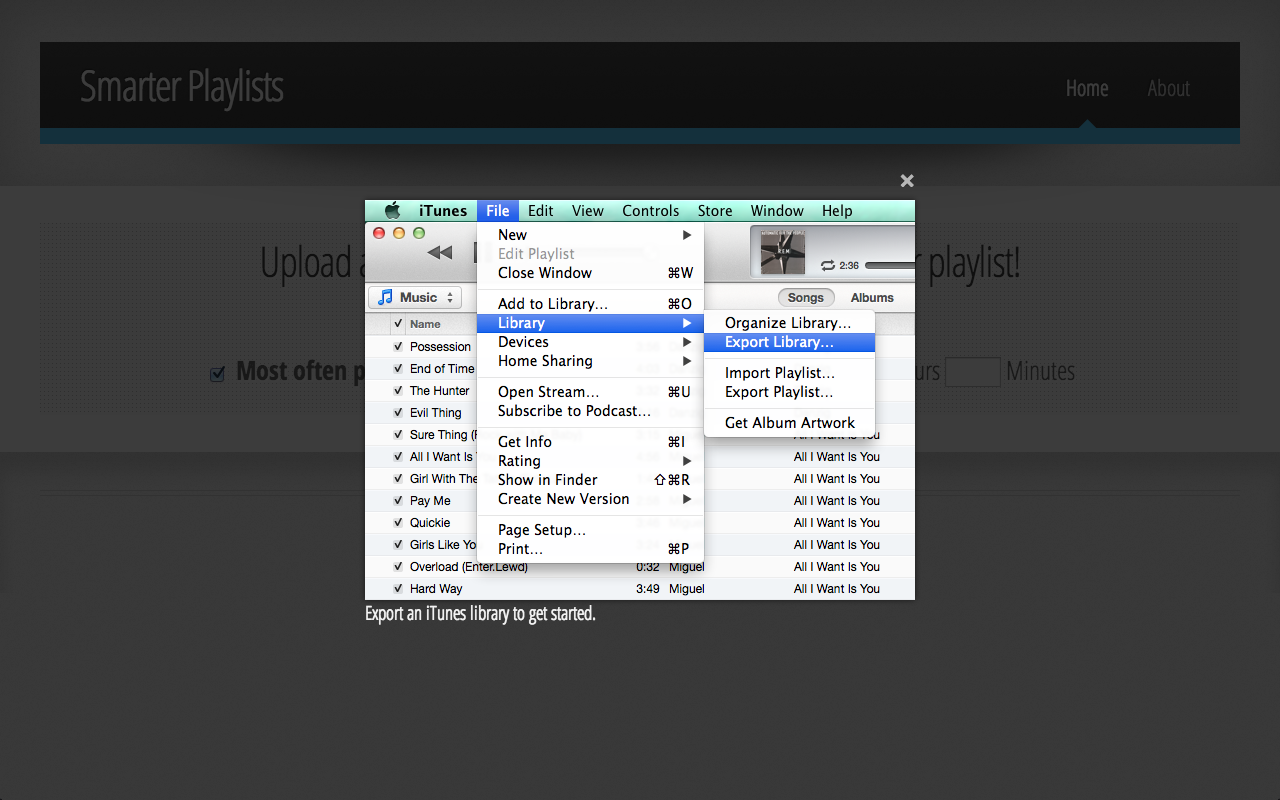
Task: Select Subscribe to Podcast… item
Action: point(591,411)
